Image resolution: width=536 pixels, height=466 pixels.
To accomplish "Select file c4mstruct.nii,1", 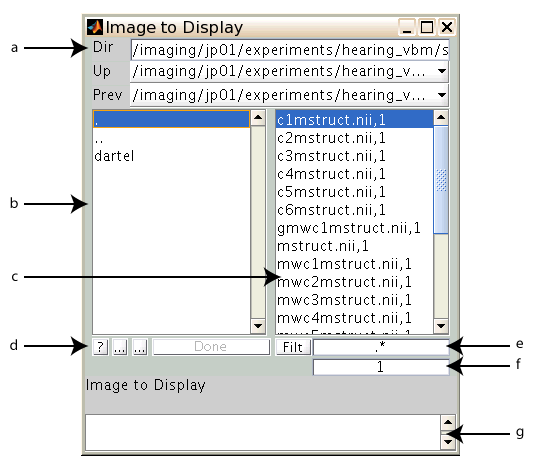I will click(354, 174).
